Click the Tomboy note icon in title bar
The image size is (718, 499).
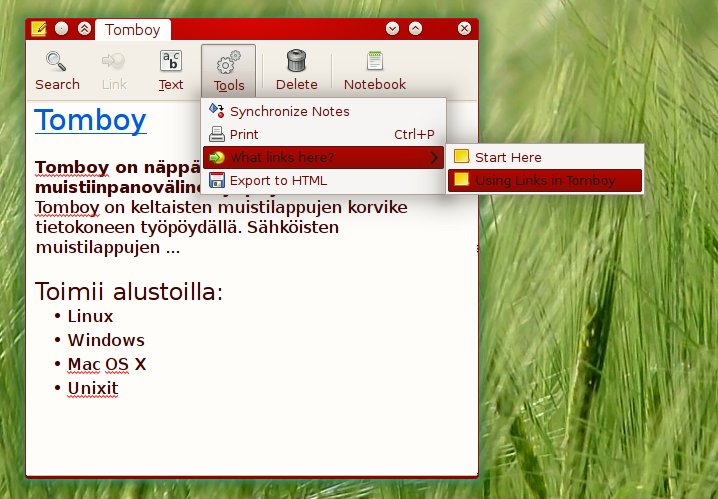(38, 29)
